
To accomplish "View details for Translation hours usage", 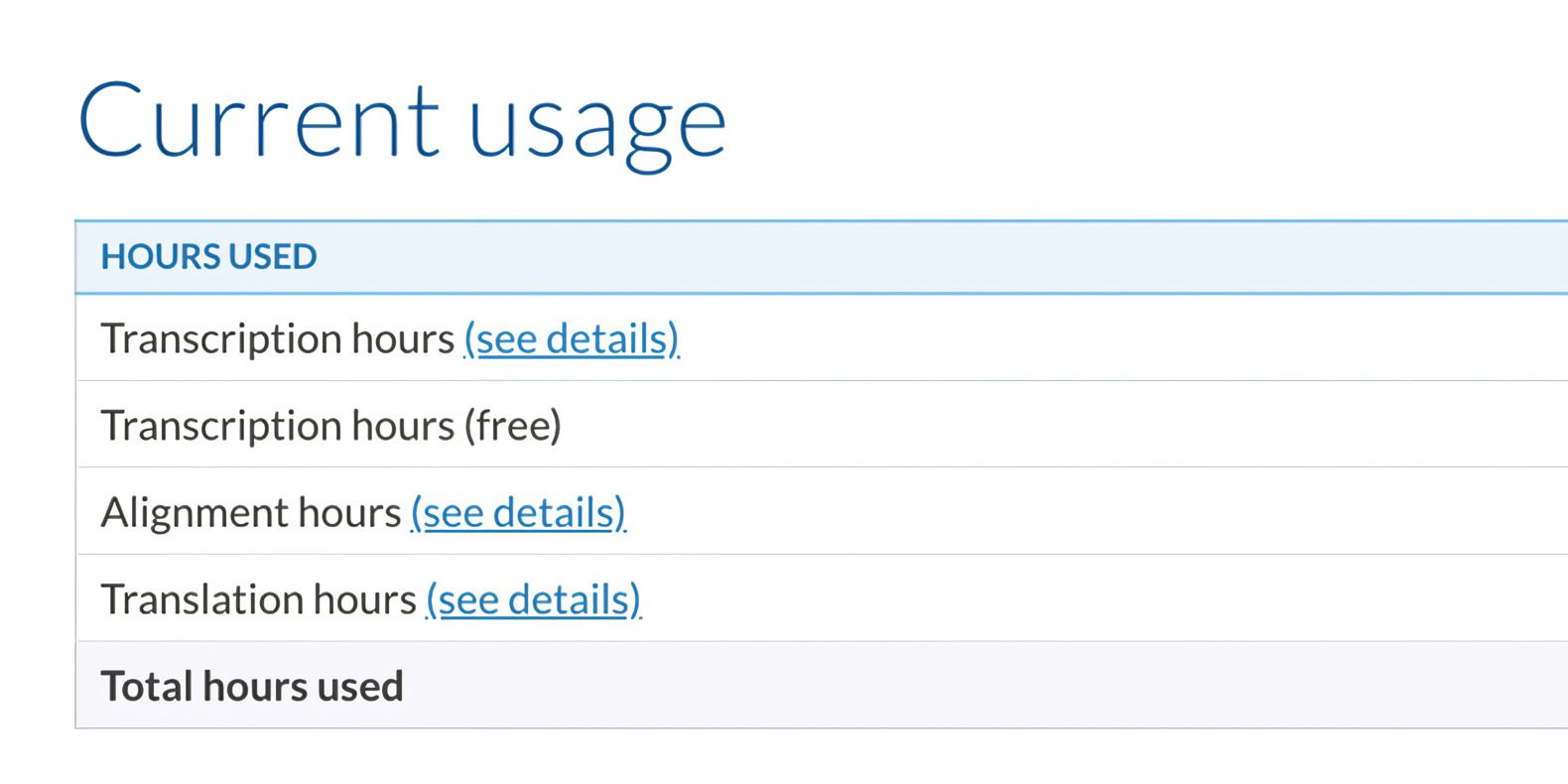I will click(532, 598).
